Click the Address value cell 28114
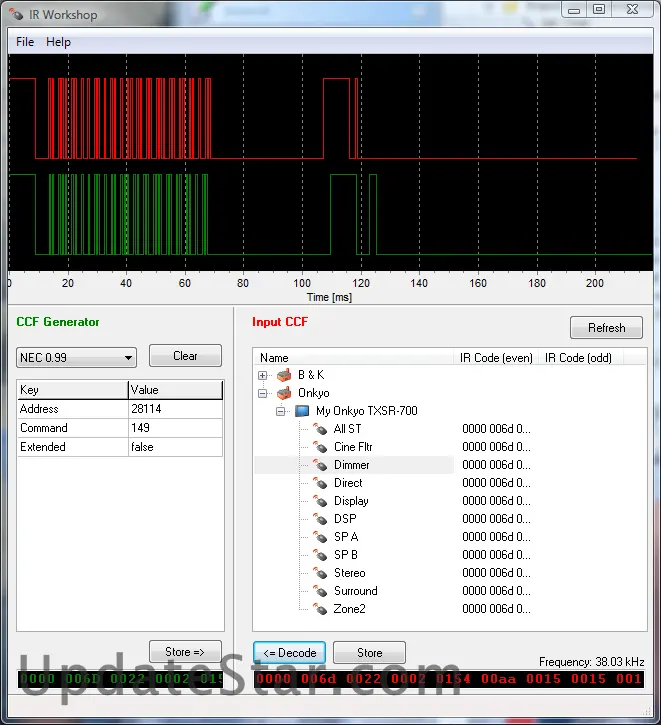 pyautogui.click(x=174, y=409)
